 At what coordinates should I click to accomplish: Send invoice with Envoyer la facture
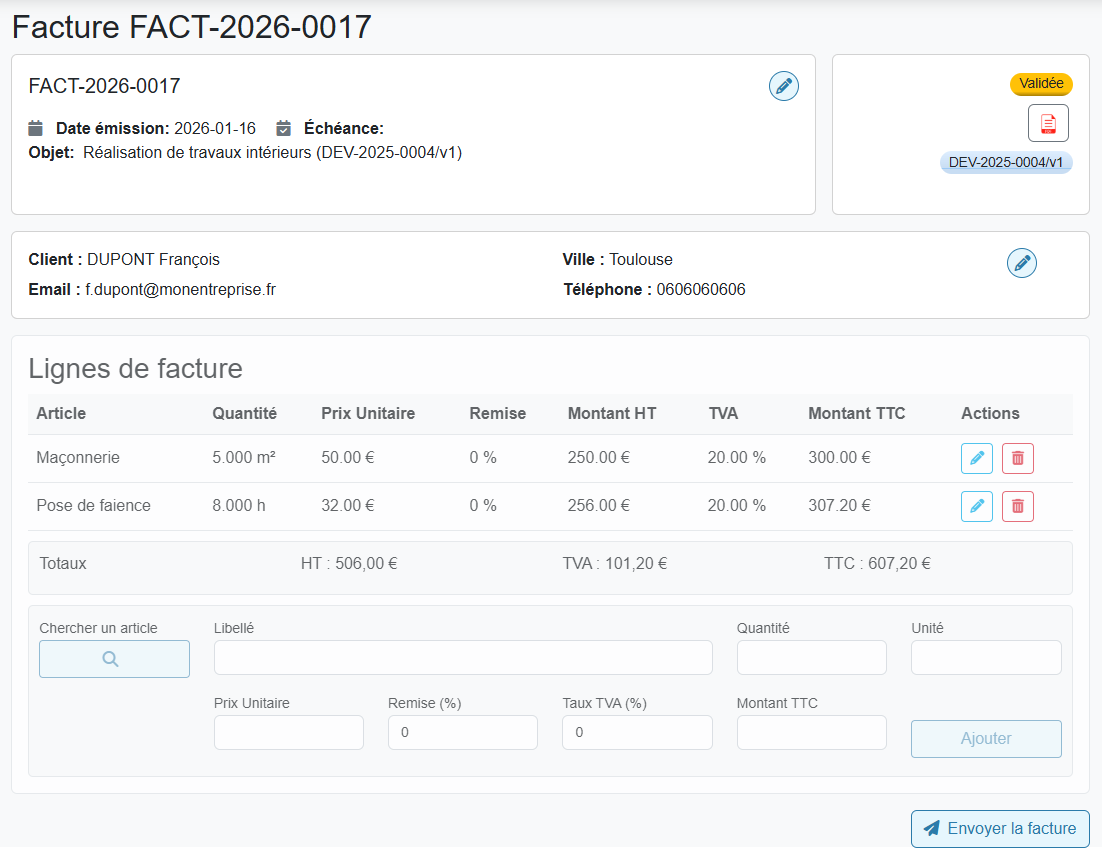click(1000, 828)
